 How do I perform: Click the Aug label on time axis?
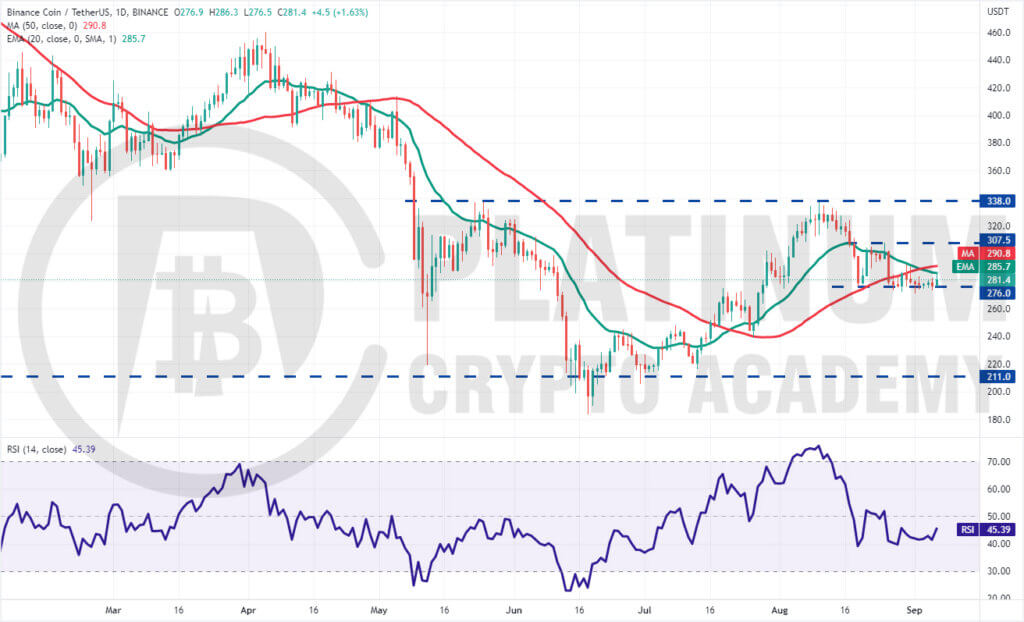click(x=780, y=610)
